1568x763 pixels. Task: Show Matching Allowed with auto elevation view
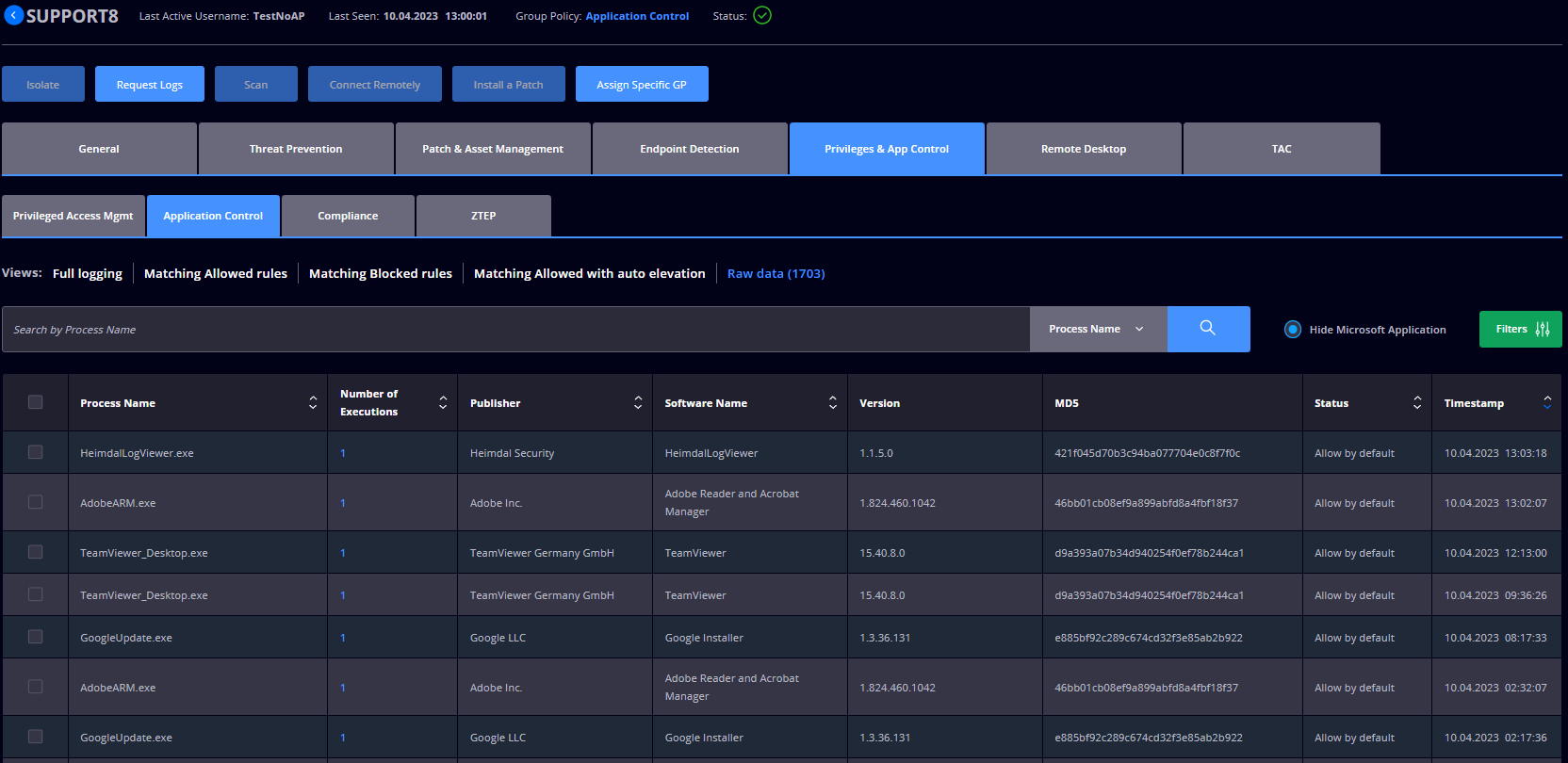pos(590,273)
